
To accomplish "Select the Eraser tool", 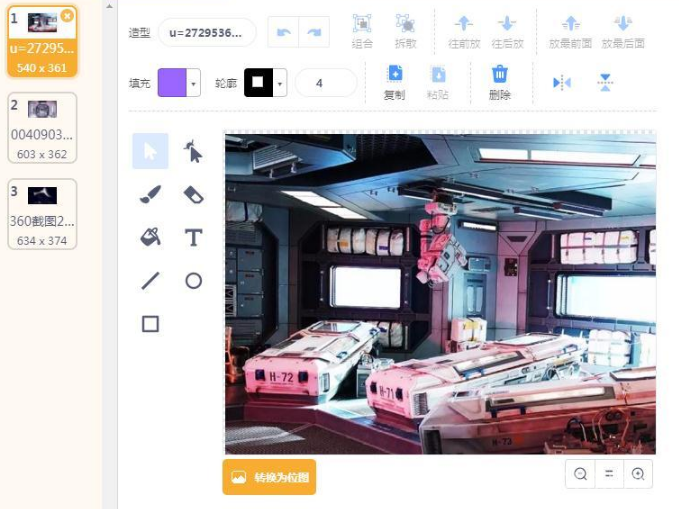I will pyautogui.click(x=193, y=195).
